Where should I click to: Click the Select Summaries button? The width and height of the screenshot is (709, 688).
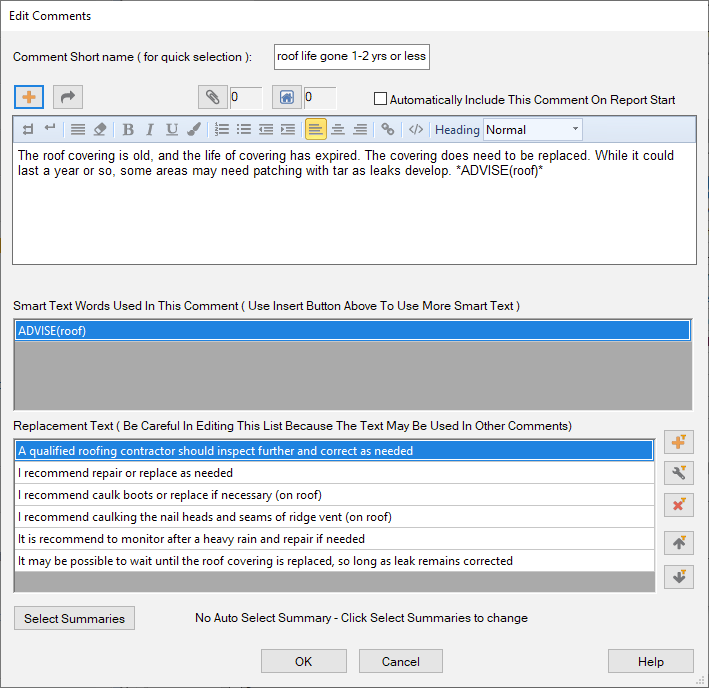tap(74, 618)
